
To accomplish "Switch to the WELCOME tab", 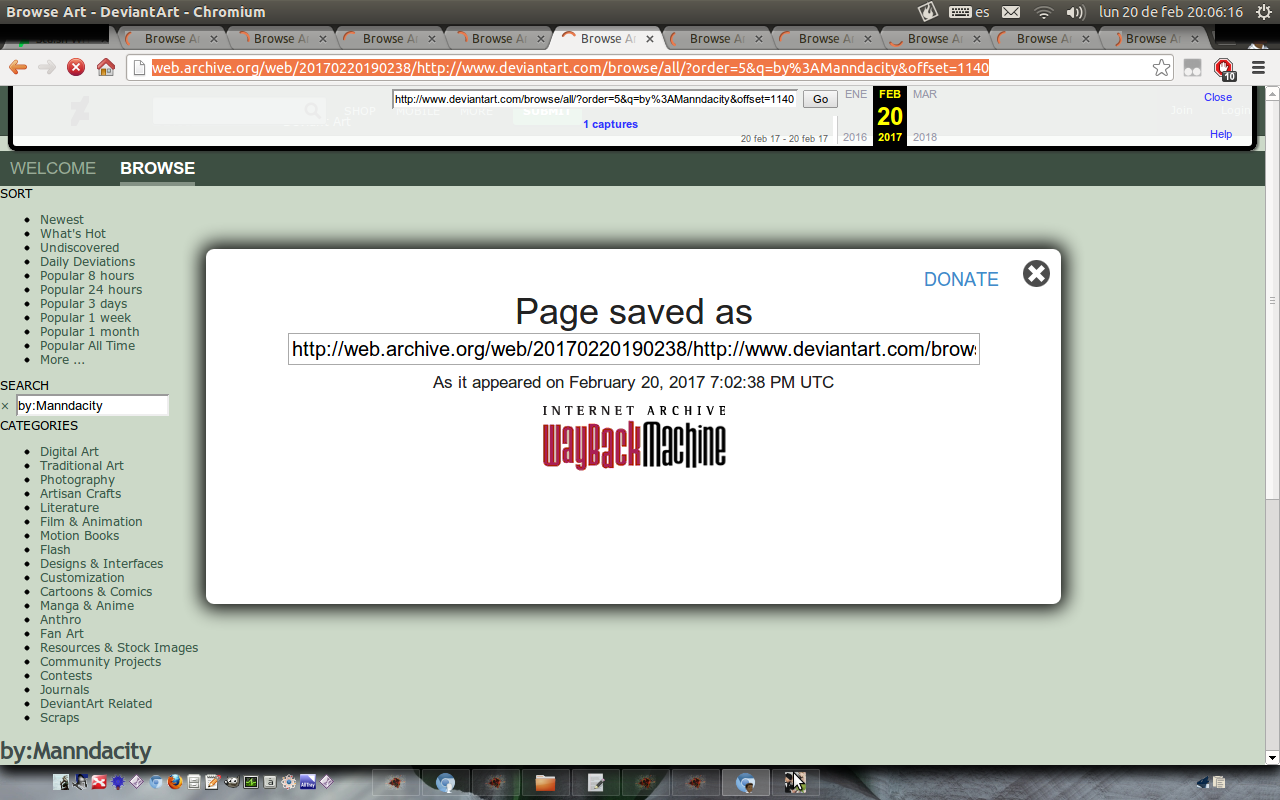I will coord(53,168).
